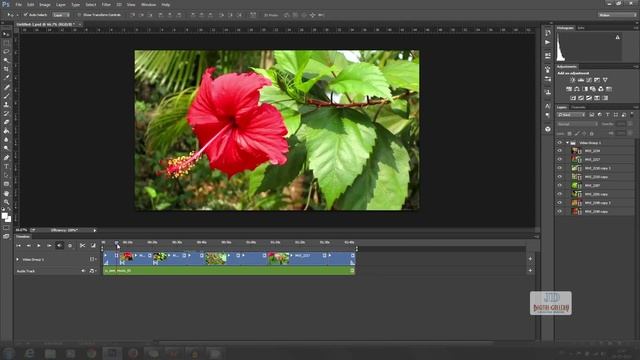Select the Eraser tool
Image resolution: width=640 pixels, height=360 pixels.
tap(6, 122)
